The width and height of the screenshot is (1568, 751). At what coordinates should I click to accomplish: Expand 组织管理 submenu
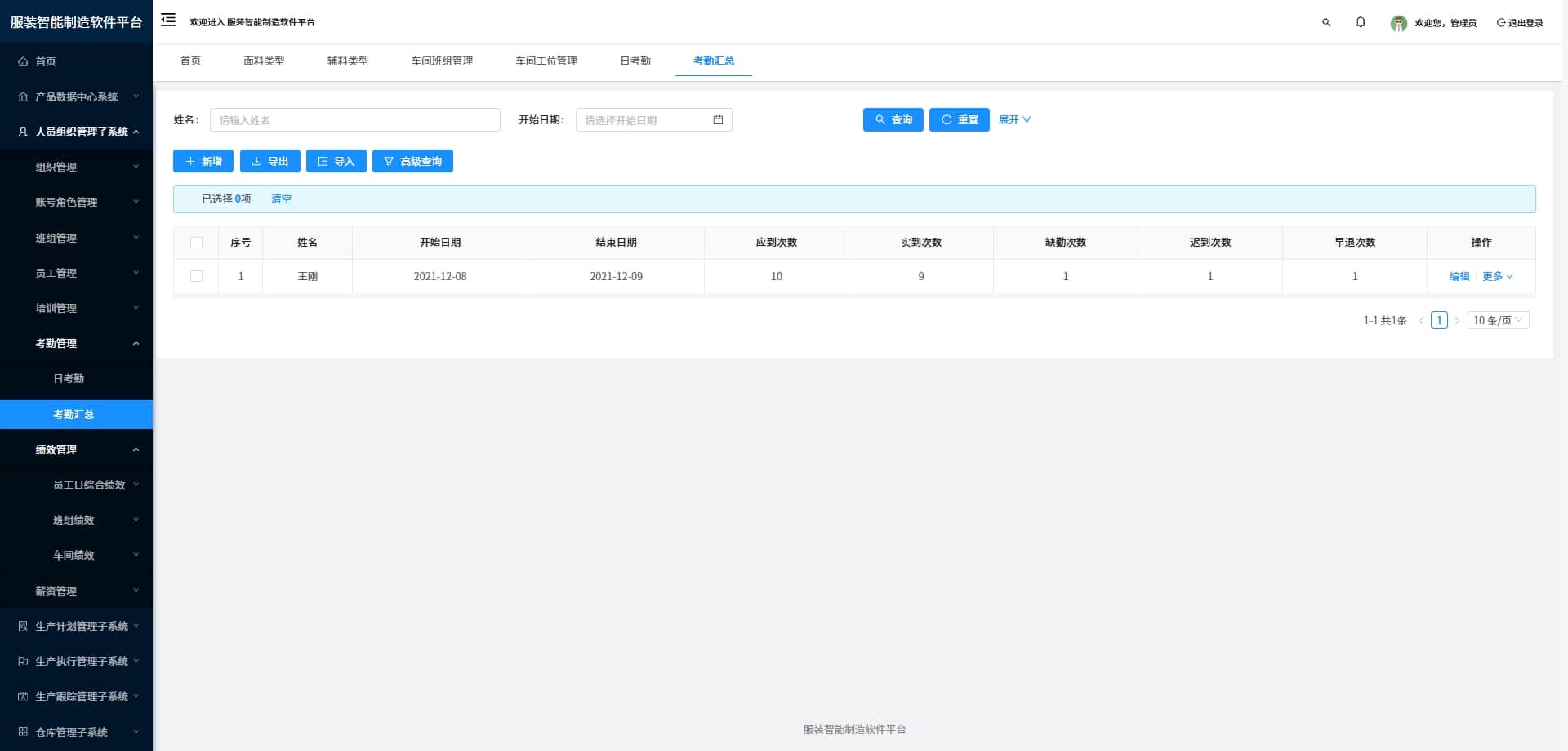(76, 167)
